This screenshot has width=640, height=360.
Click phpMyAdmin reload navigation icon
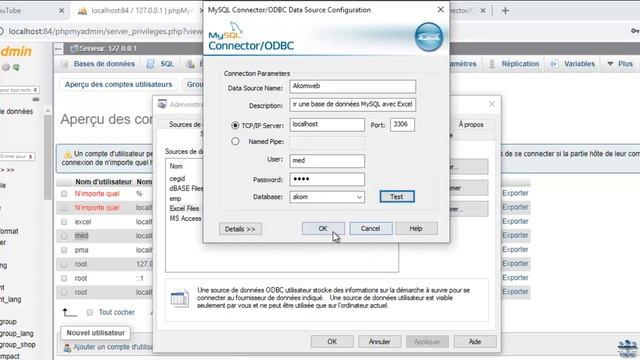pyautogui.click(x=16, y=67)
